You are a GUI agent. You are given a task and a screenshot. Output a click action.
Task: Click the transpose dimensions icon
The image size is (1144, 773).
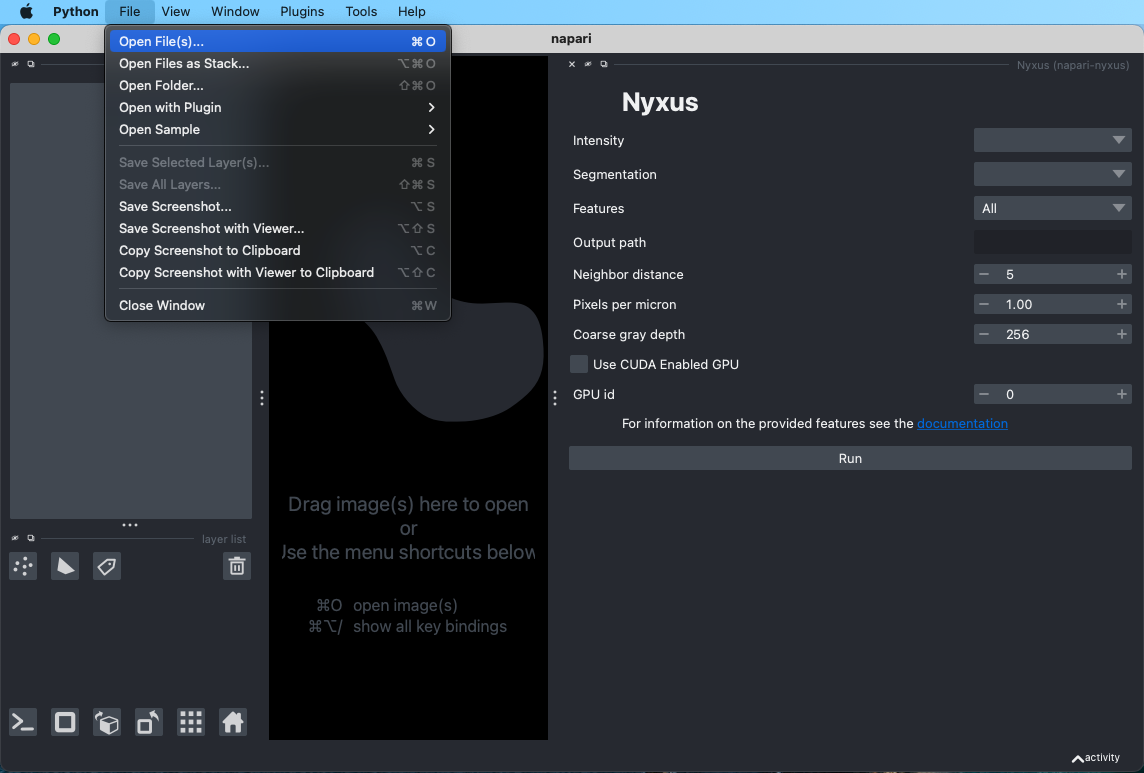pos(149,723)
